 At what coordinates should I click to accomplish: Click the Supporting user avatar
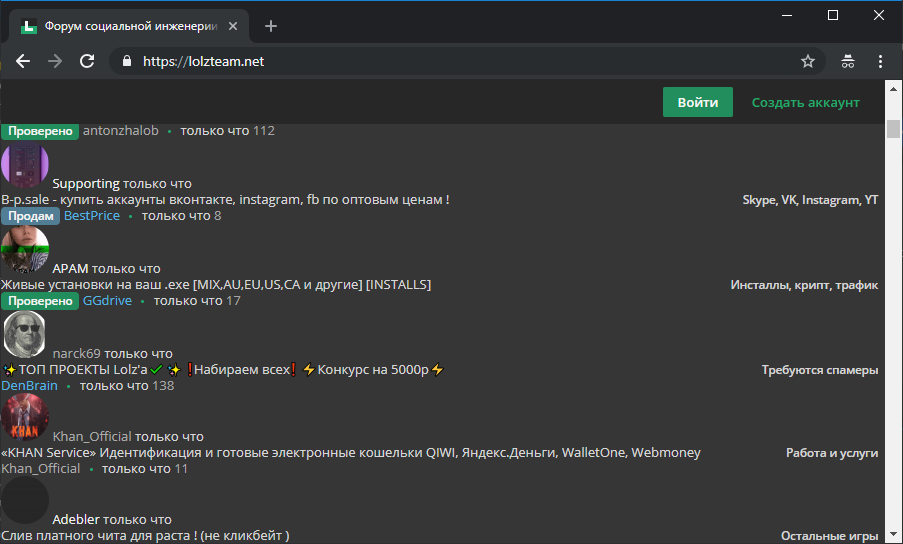tap(25, 165)
